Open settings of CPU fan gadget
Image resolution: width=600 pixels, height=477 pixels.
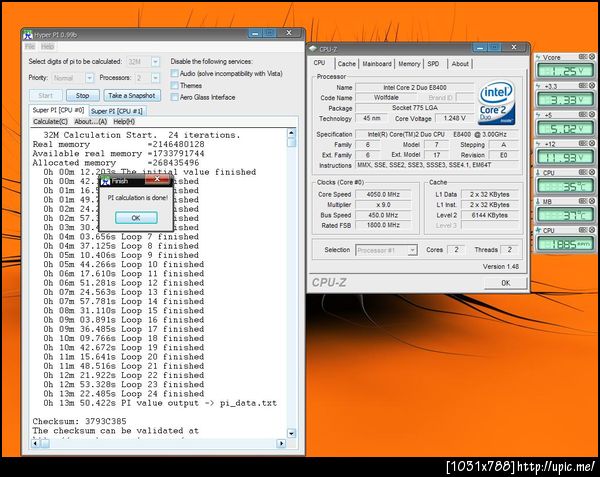point(583,230)
